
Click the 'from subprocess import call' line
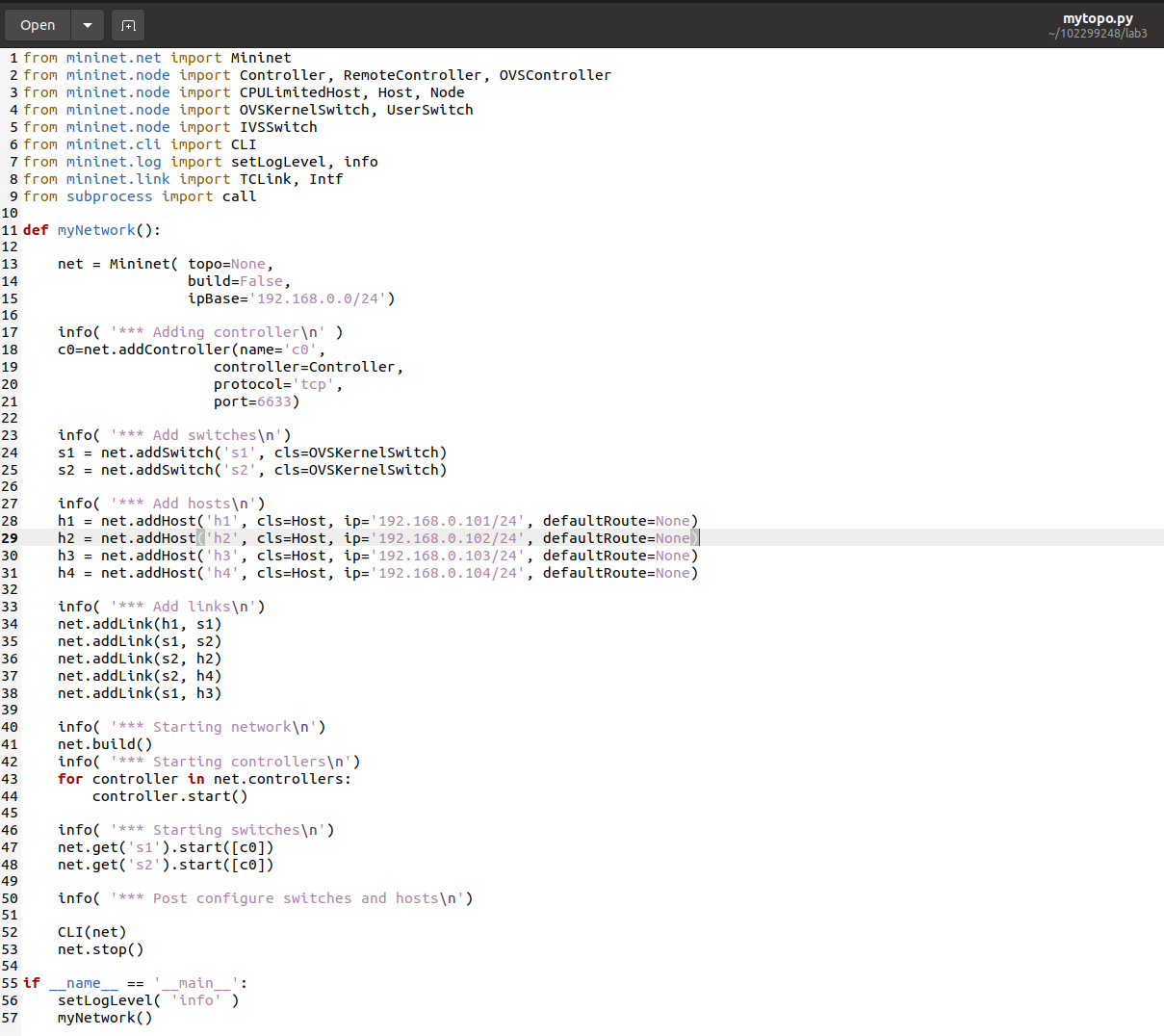click(x=140, y=196)
